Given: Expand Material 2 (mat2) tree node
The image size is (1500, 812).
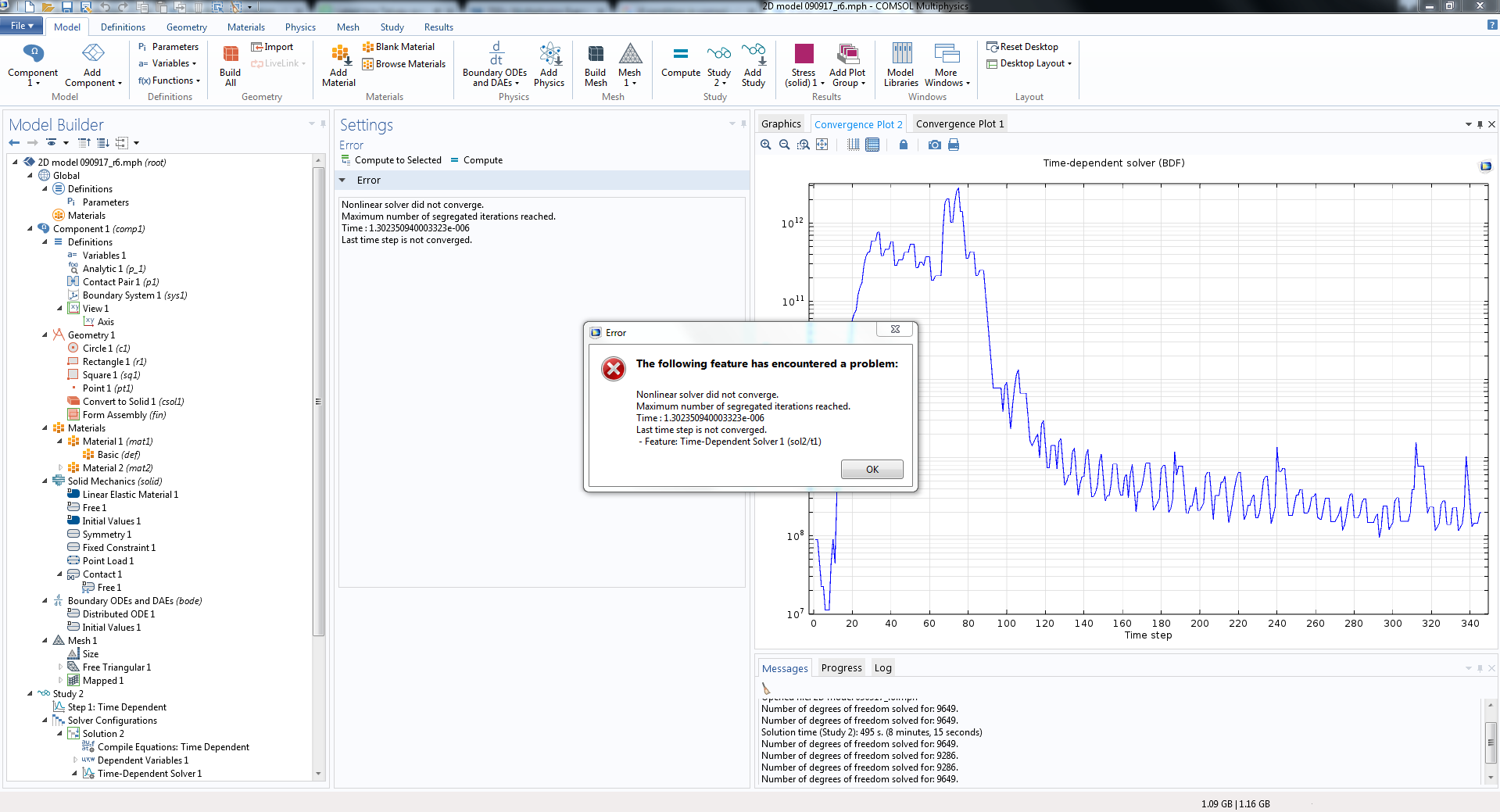Looking at the screenshot, I should coord(60,468).
